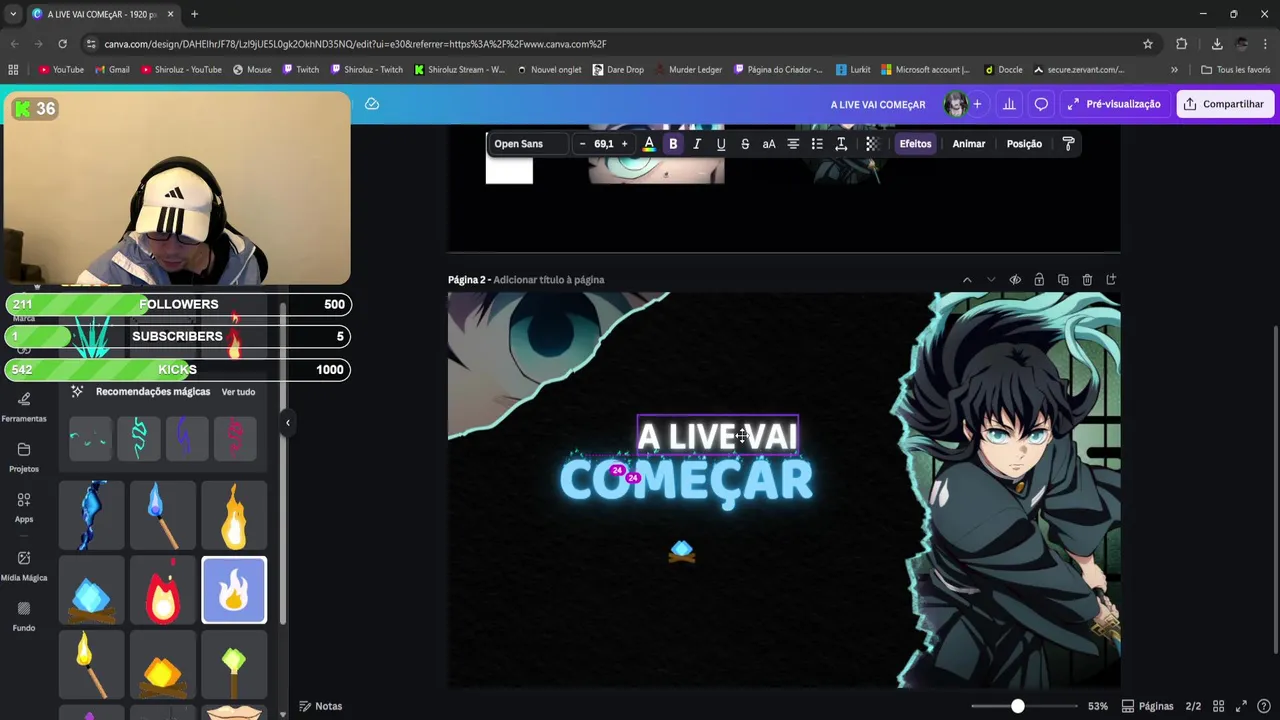
Task: Open transparency checkerboard option
Action: [872, 144]
